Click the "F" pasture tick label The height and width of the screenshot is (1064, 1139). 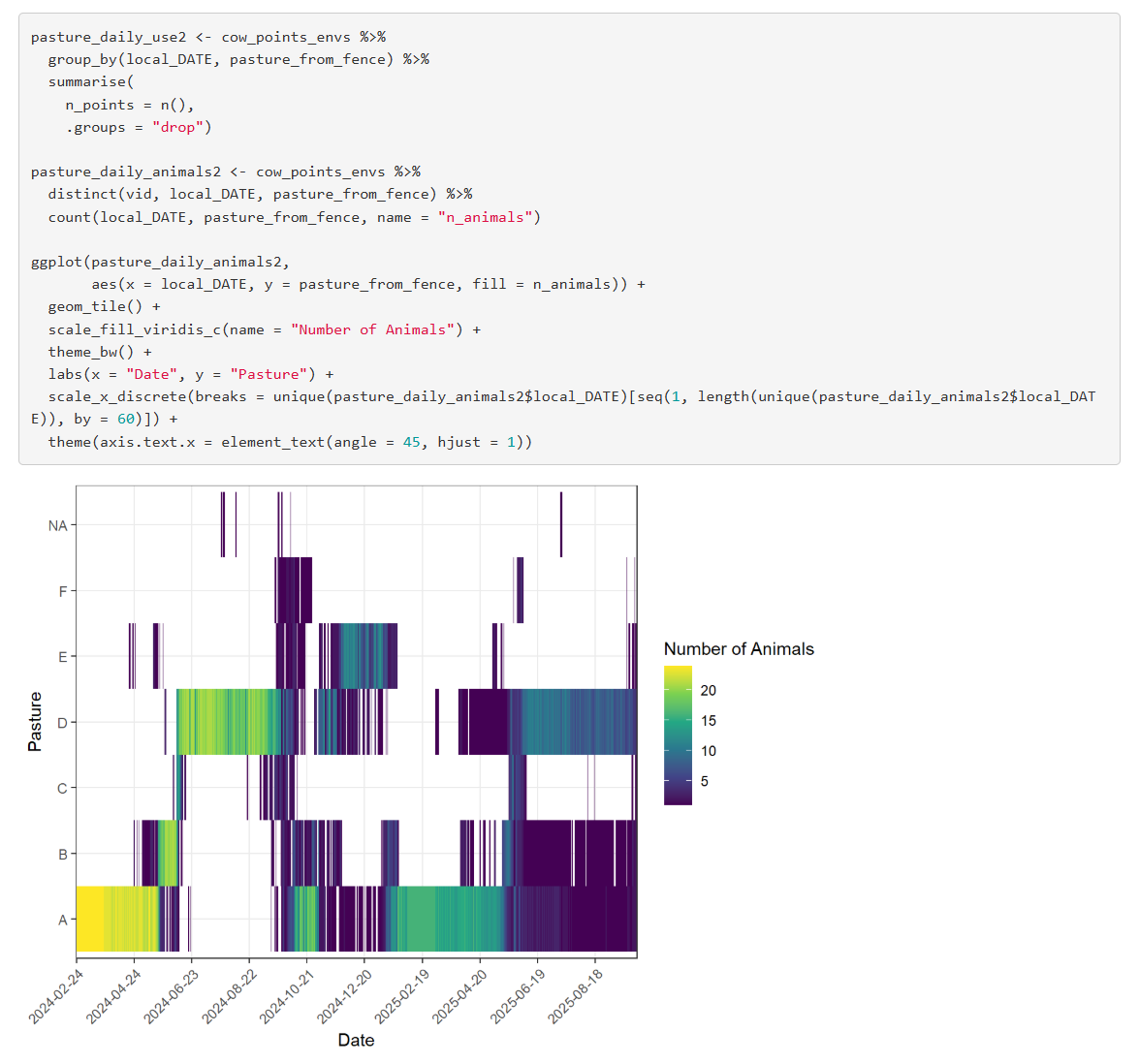pos(63,591)
